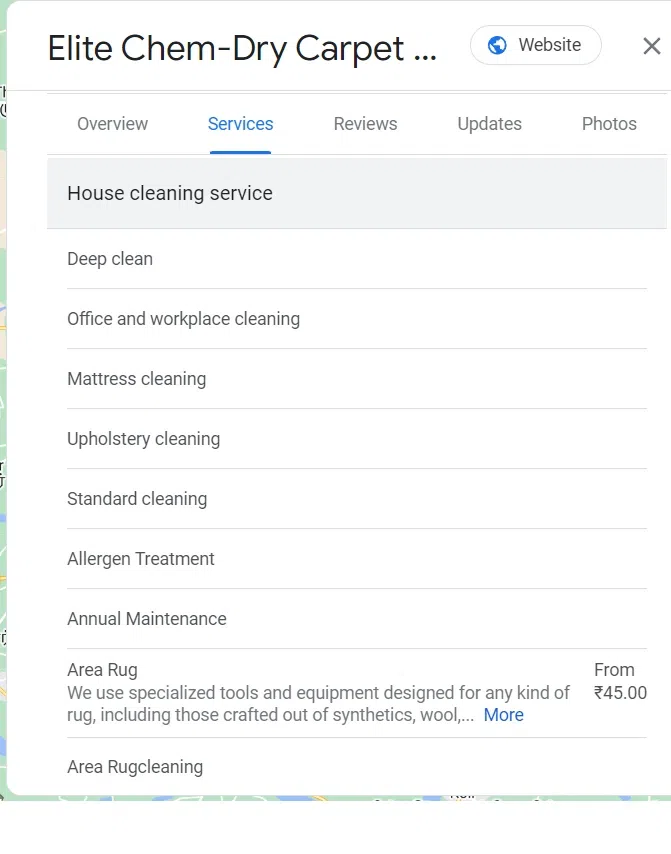The image size is (671, 854).
Task: Select the Deep clean service
Action: (110, 259)
